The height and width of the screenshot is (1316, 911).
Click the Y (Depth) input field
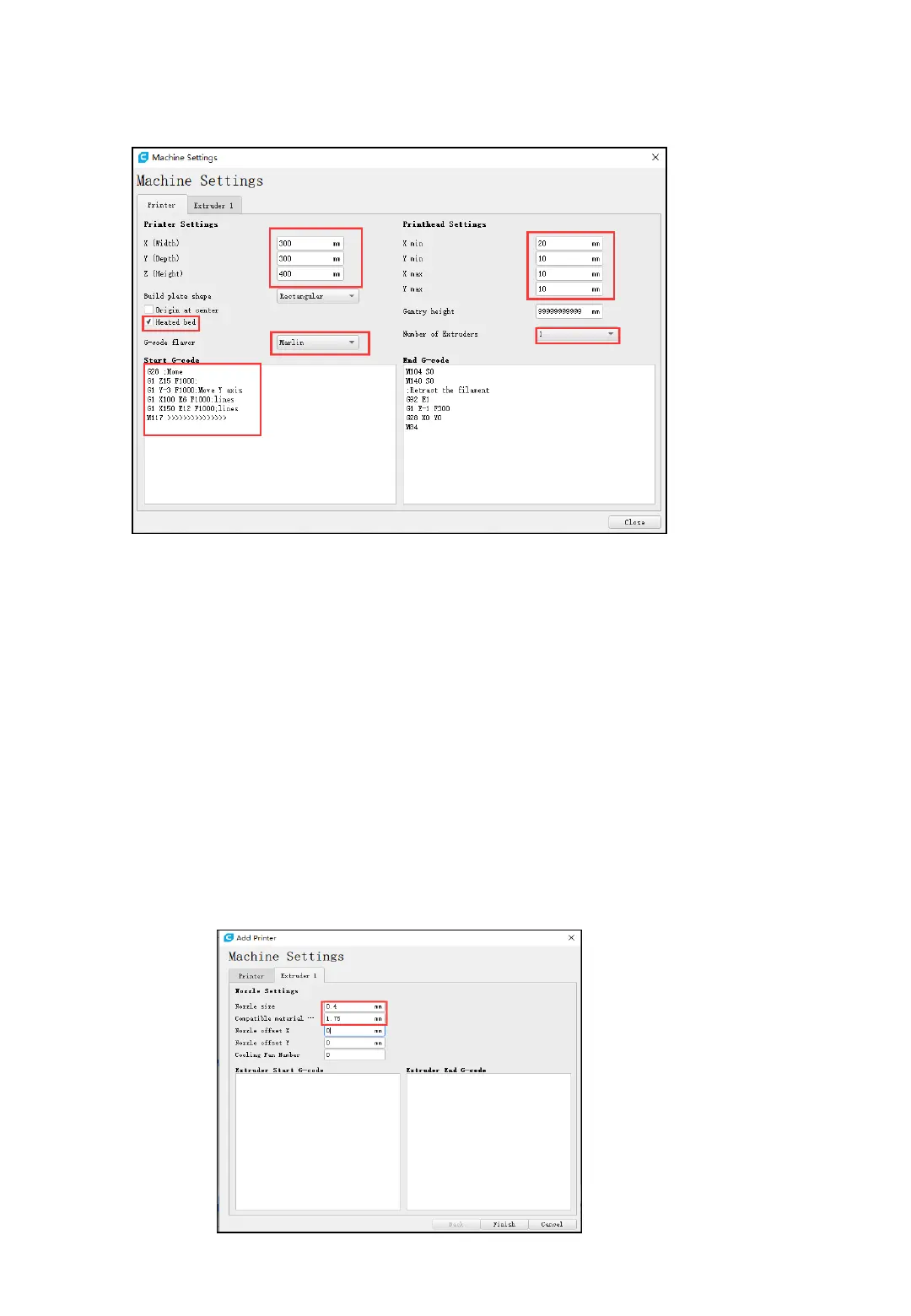pos(310,258)
